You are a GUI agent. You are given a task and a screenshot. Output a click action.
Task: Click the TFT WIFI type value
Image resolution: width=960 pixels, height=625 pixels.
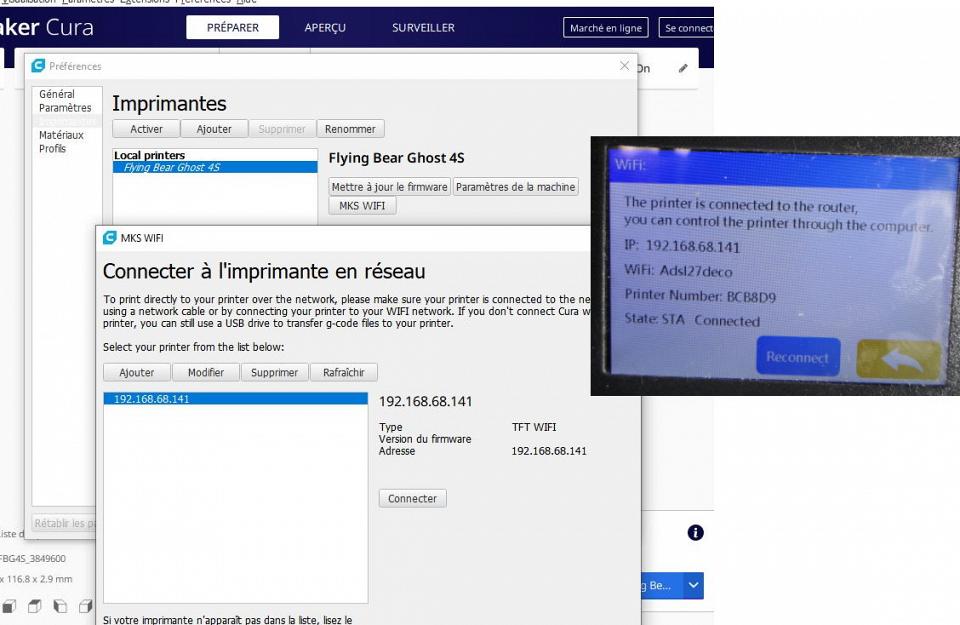pos(534,427)
